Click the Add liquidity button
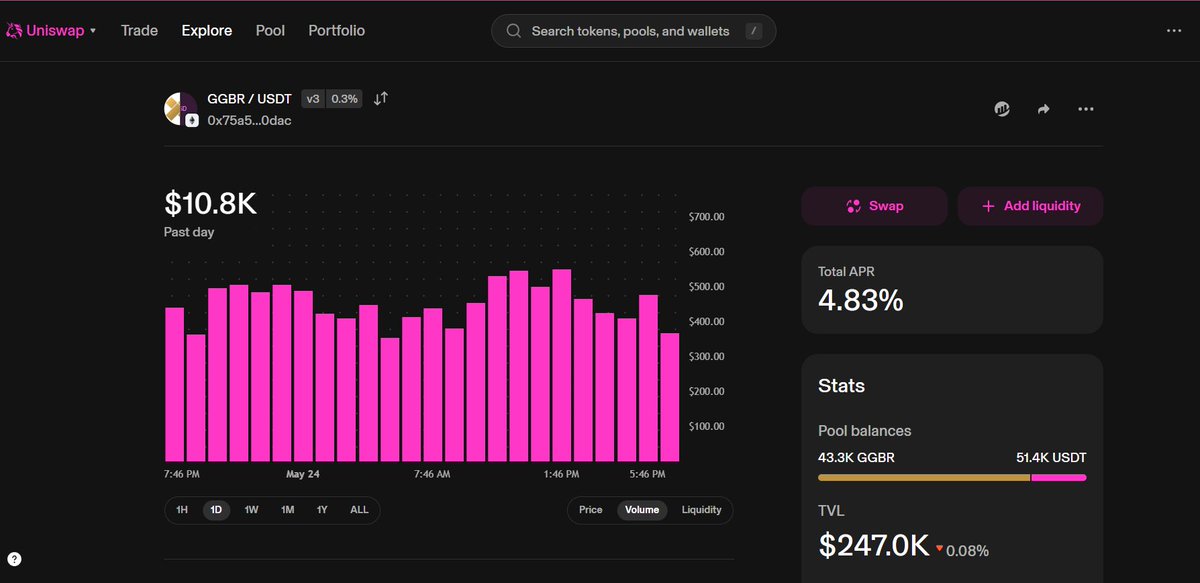The image size is (1200, 583). click(1031, 206)
